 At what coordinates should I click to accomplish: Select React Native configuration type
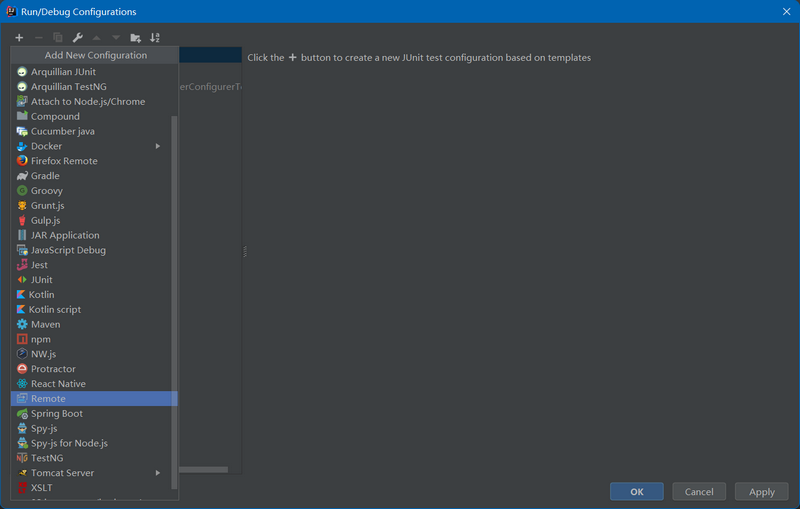94,384
